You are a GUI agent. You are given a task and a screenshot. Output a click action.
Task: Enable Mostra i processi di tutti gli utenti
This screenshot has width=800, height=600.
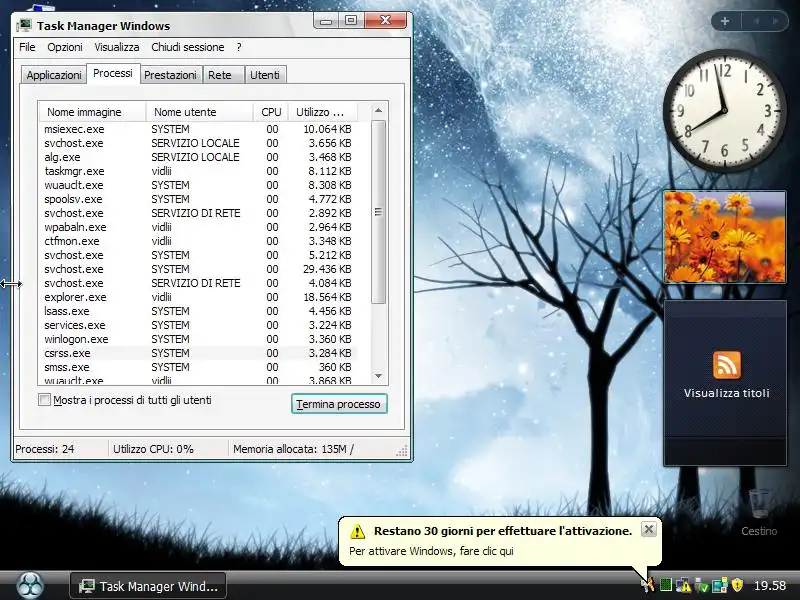click(45, 400)
